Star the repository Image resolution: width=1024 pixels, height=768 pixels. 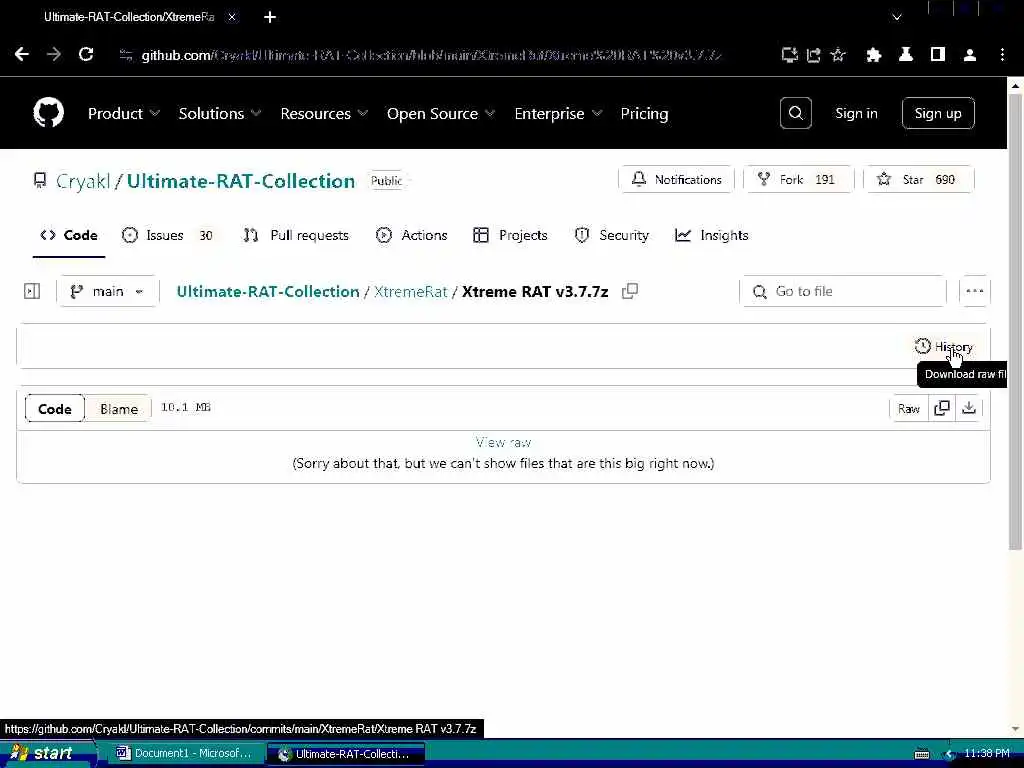(918, 180)
